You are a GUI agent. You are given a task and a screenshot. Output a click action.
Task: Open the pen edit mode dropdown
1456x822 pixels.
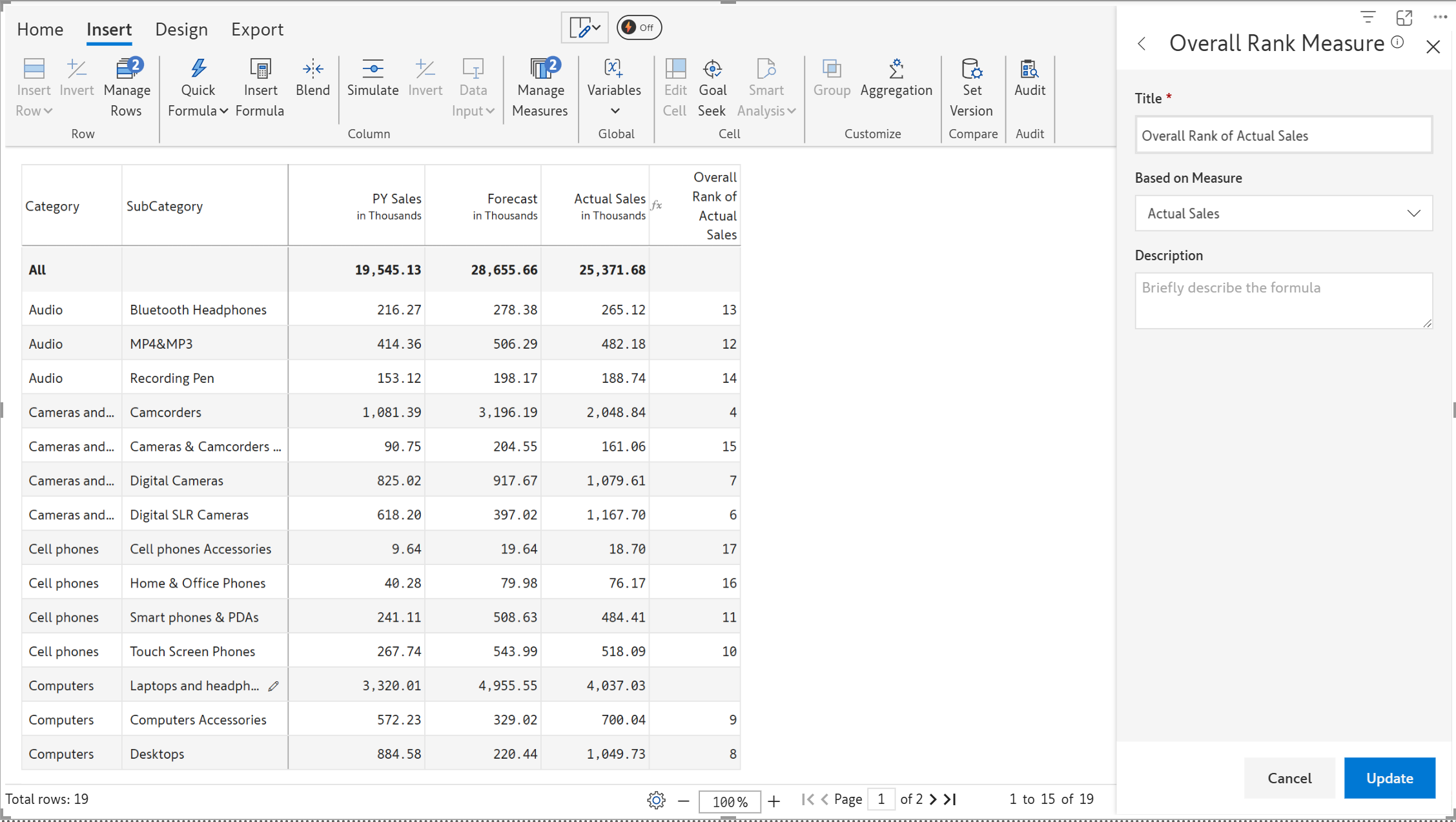click(585, 28)
